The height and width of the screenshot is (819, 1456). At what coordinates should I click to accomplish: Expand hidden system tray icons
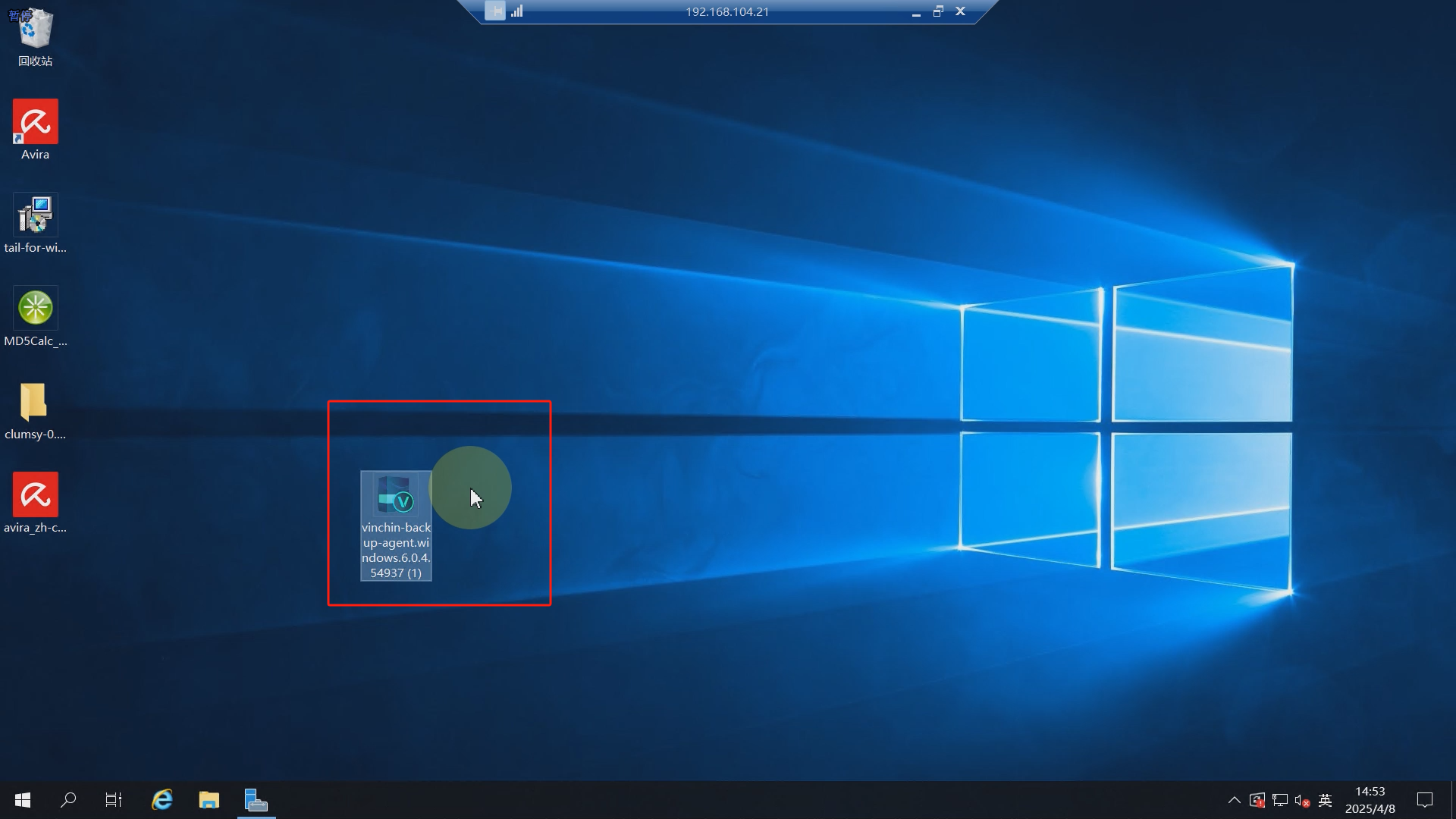tap(1234, 800)
